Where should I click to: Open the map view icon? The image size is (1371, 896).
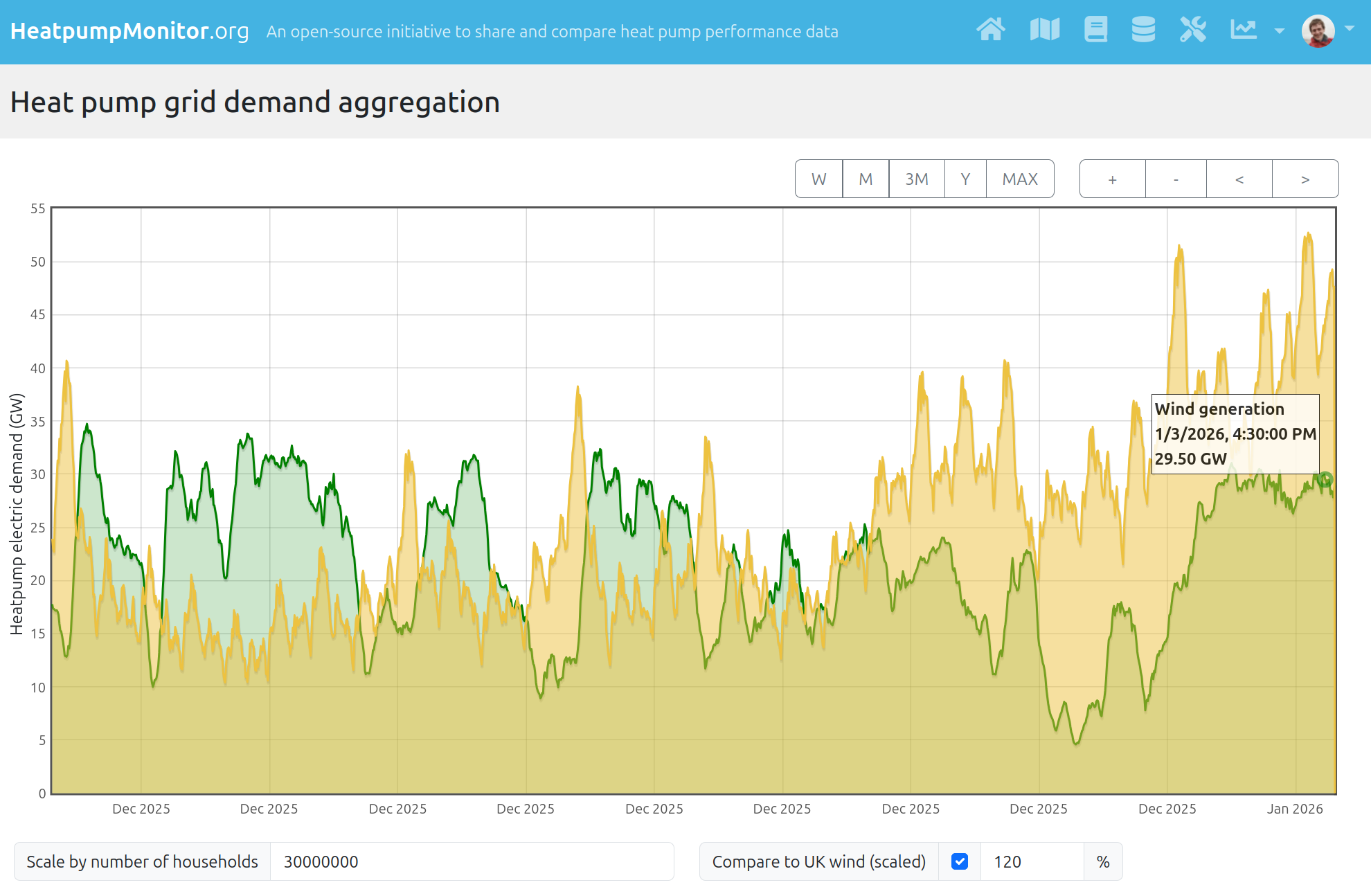[1044, 30]
